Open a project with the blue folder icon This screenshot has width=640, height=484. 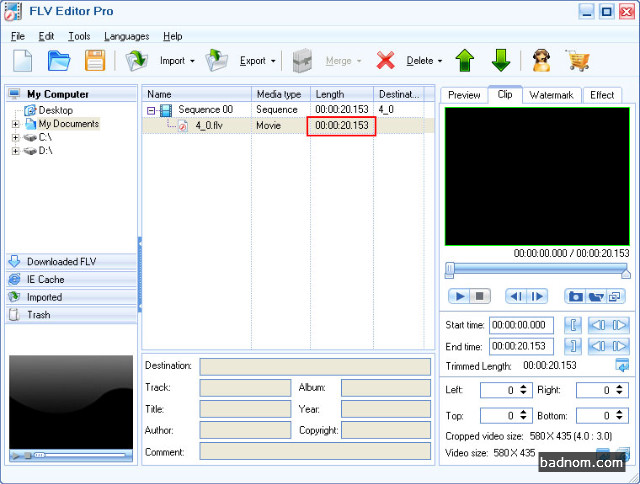tap(59, 61)
